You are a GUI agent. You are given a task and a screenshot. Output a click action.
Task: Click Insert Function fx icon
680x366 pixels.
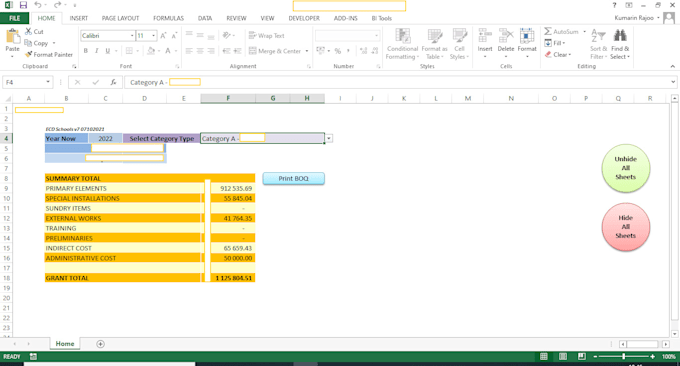pos(113,82)
